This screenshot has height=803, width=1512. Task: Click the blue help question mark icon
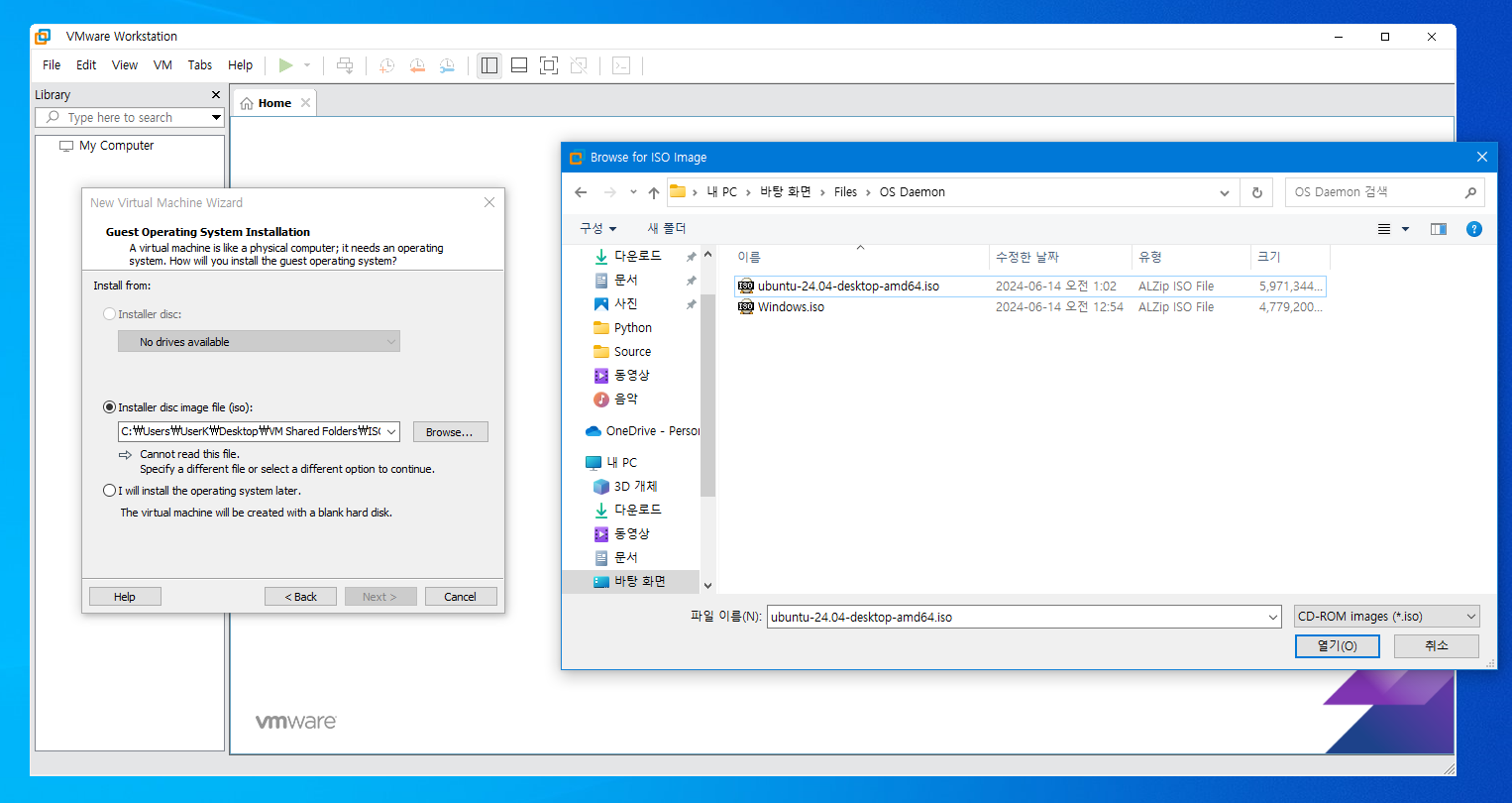[1474, 229]
